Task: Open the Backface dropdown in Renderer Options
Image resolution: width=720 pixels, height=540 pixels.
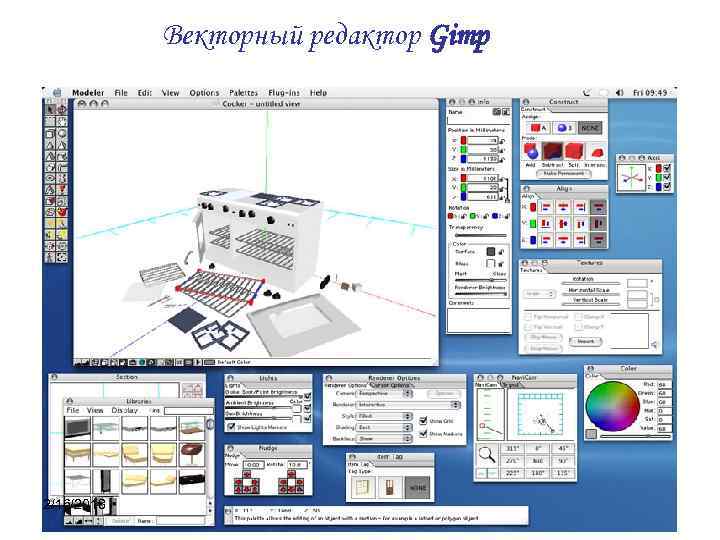Action: click(384, 439)
